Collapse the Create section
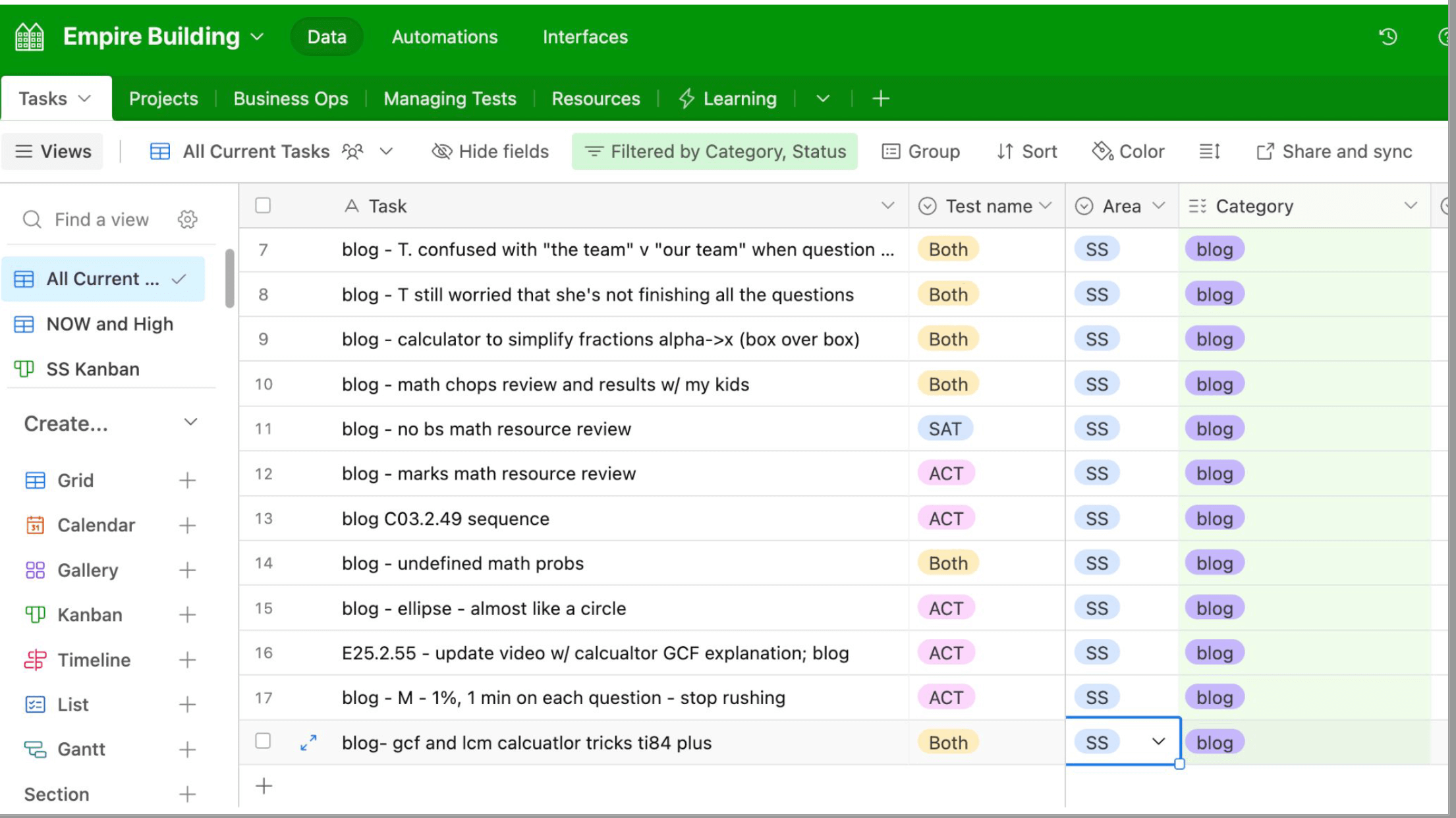Viewport: 1456px width, 818px height. pyautogui.click(x=190, y=422)
